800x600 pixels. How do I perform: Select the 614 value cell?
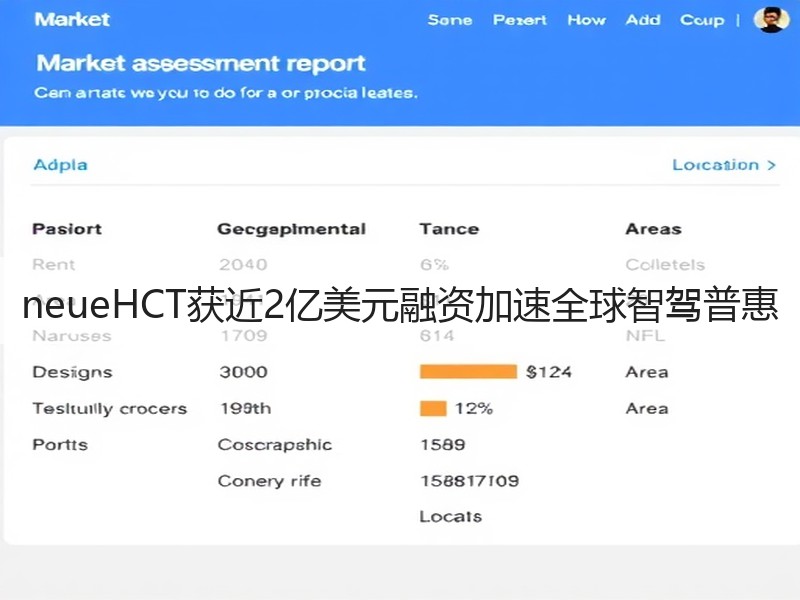point(437,336)
